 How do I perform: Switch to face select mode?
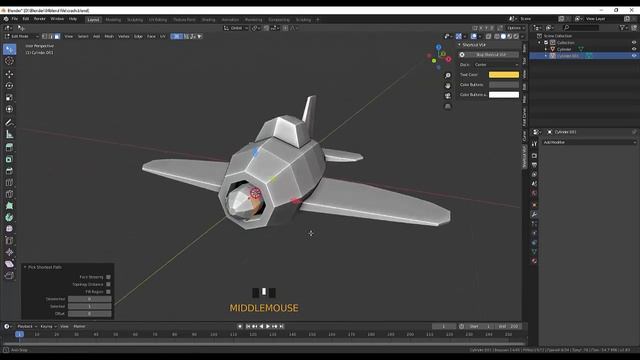57,36
